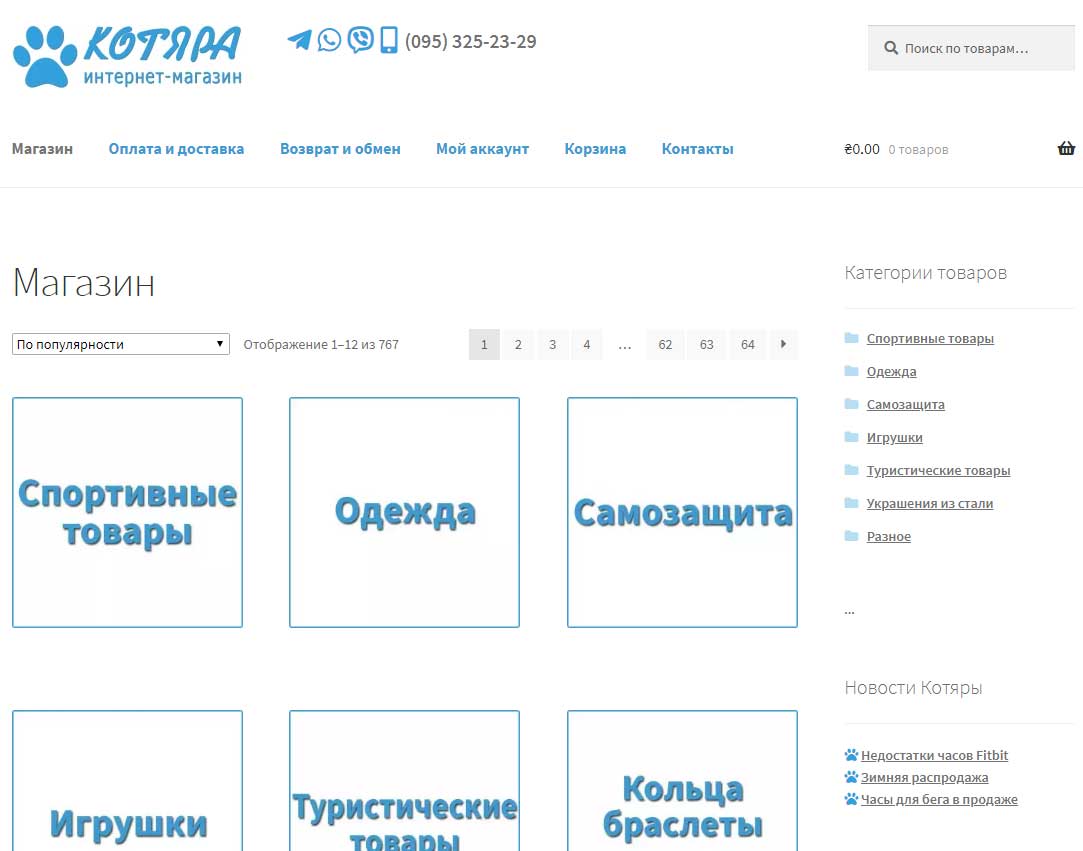Go to page 2 of products
1083x851 pixels.
click(x=518, y=344)
